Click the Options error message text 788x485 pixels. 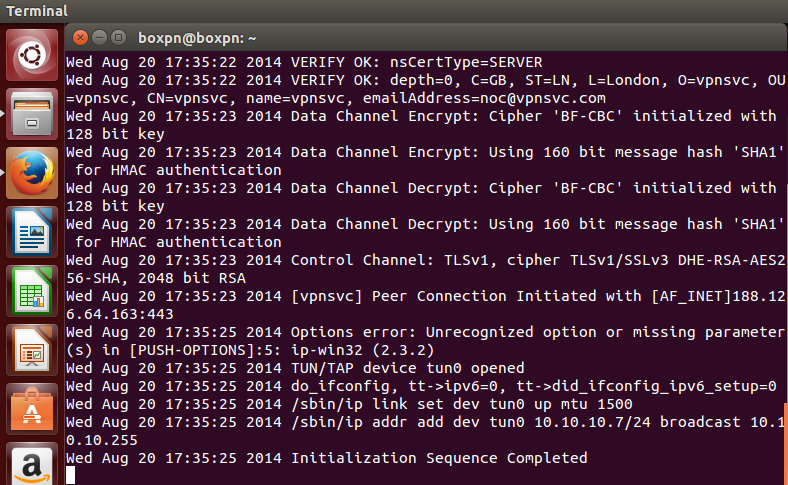click(426, 341)
